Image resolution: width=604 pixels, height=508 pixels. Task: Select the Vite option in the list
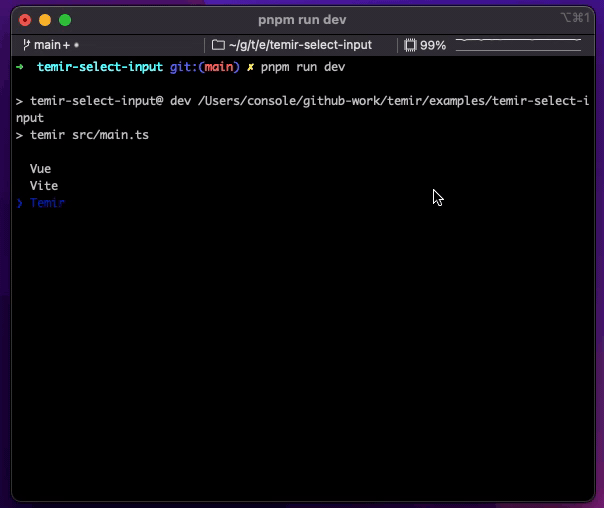[44, 186]
